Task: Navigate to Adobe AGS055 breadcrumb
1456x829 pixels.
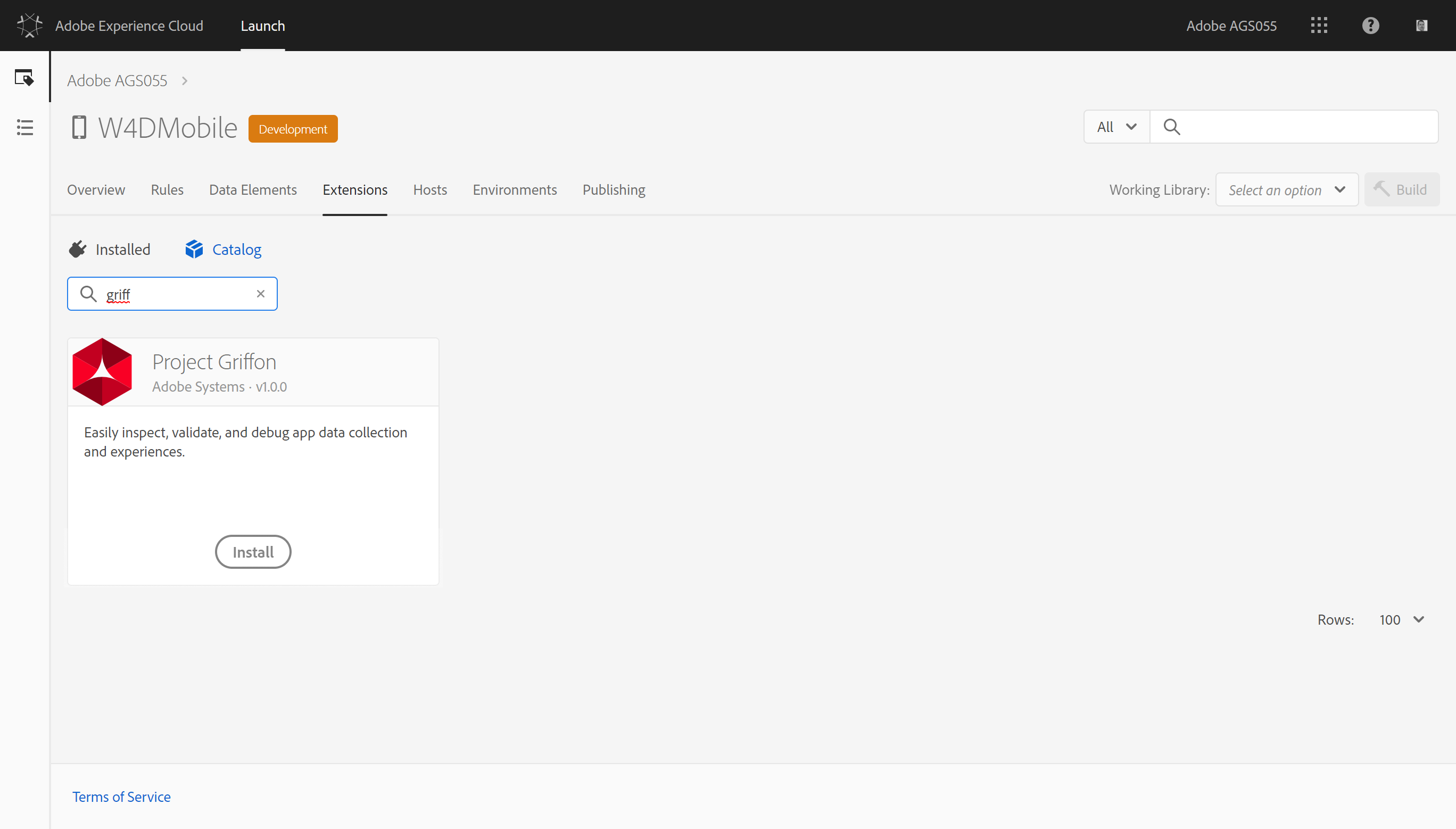Action: (x=117, y=80)
